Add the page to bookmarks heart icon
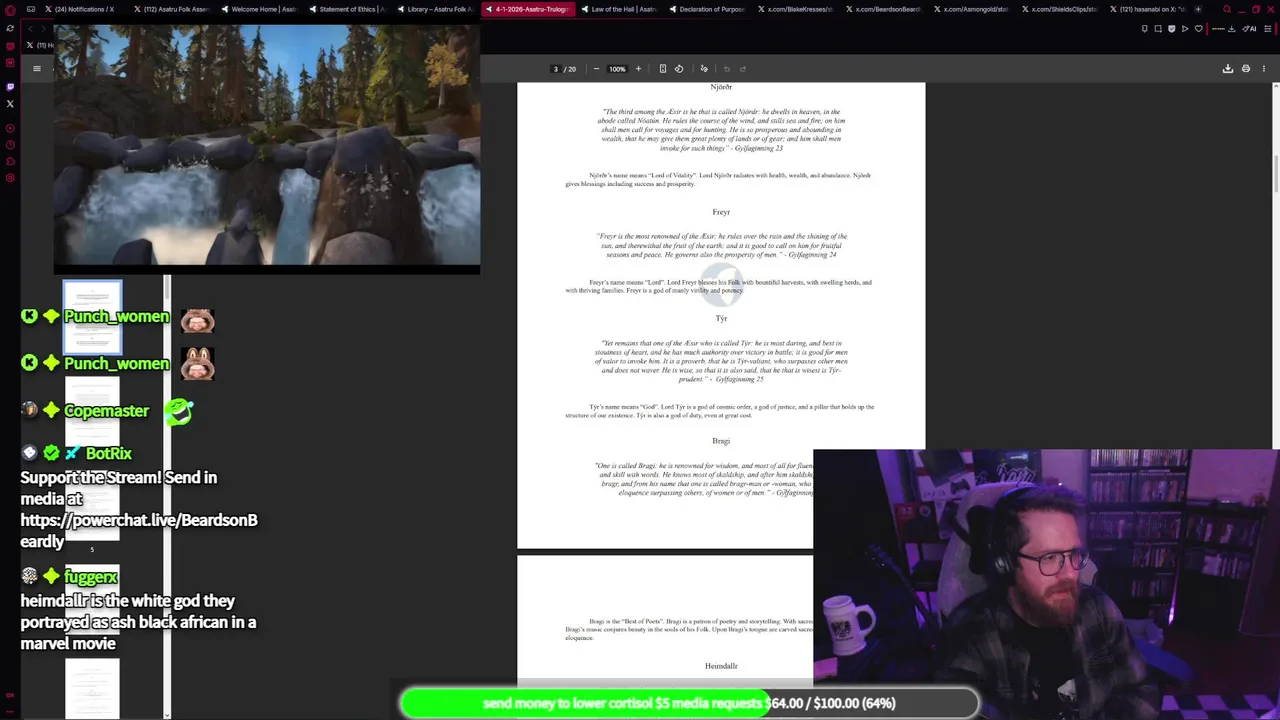The image size is (1280, 720). click(x=1199, y=28)
